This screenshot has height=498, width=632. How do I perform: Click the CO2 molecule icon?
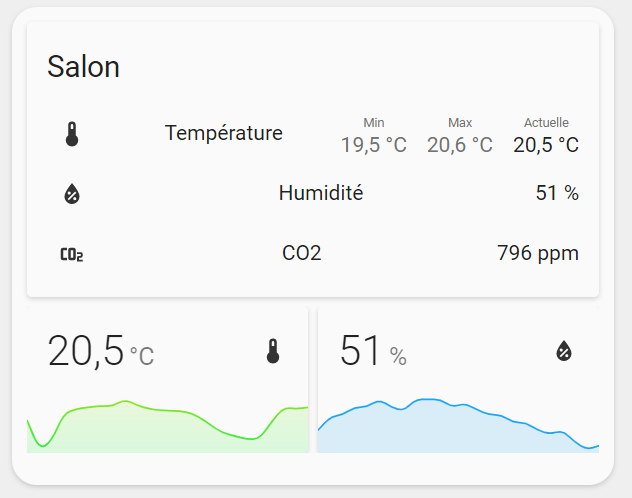coord(72,254)
